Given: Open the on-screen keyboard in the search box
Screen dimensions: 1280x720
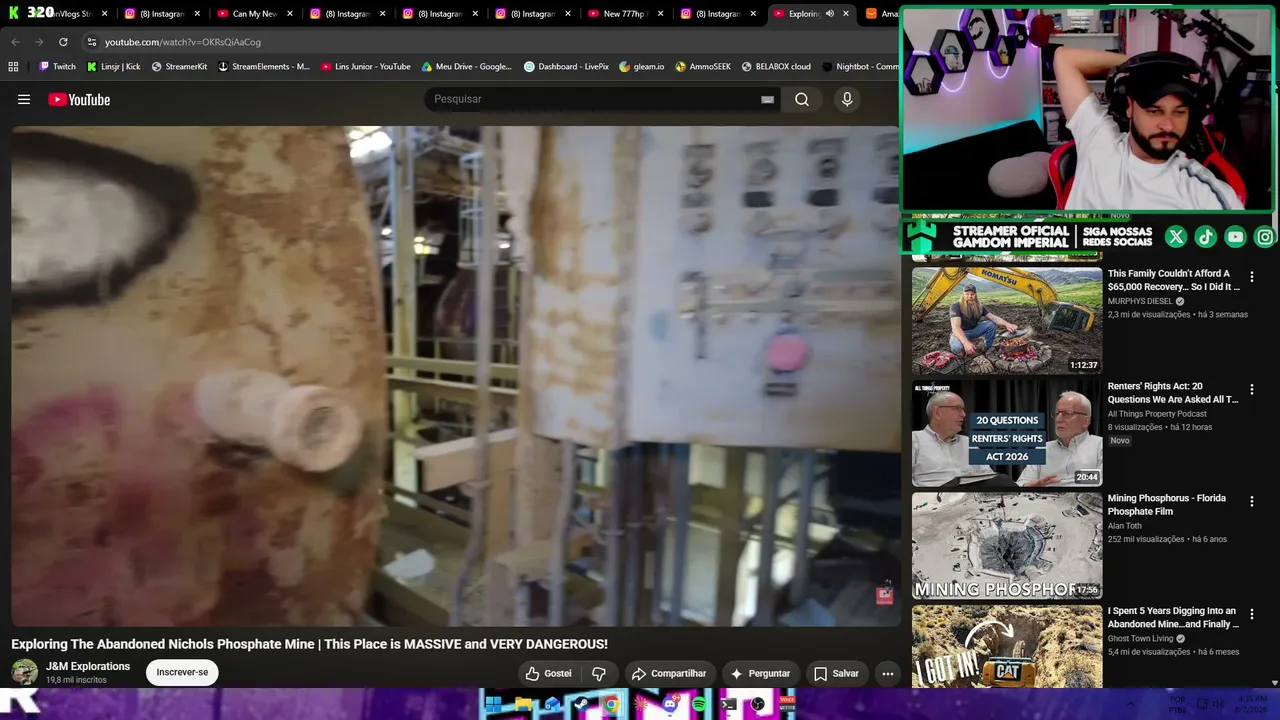Looking at the screenshot, I should (x=767, y=99).
